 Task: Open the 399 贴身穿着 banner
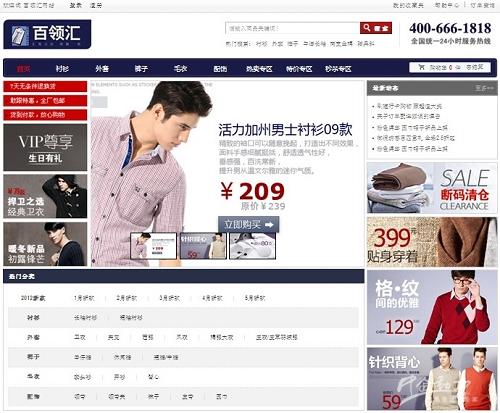point(432,242)
